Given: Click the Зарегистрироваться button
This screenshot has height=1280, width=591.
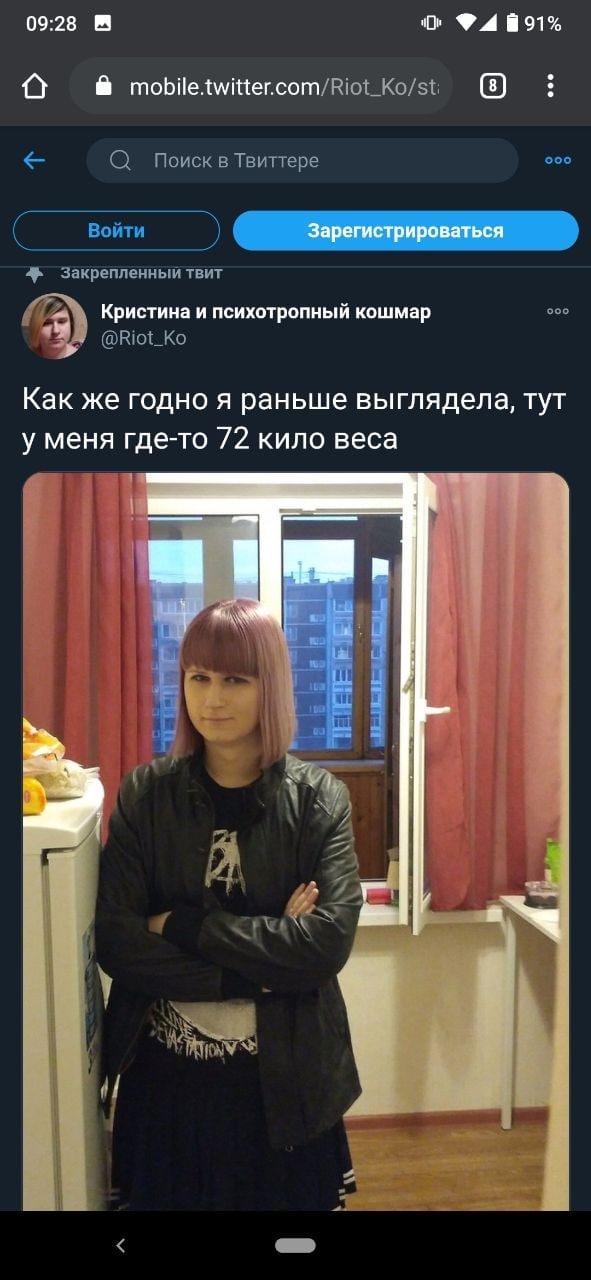Looking at the screenshot, I should tap(406, 230).
